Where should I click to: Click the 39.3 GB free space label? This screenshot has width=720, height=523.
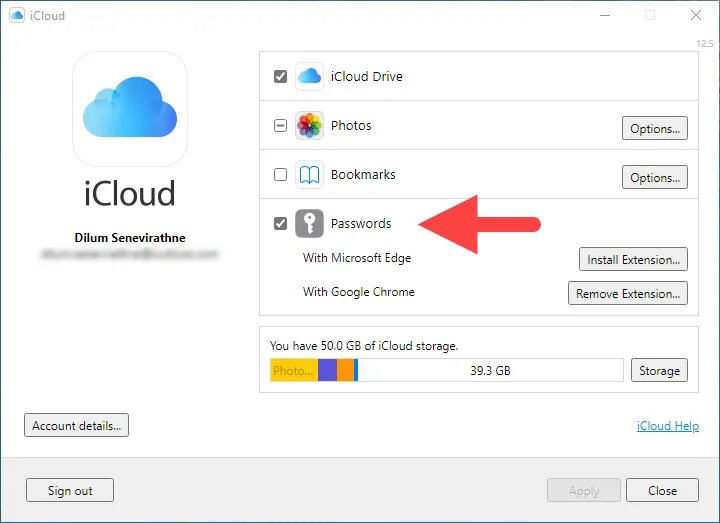(490, 371)
